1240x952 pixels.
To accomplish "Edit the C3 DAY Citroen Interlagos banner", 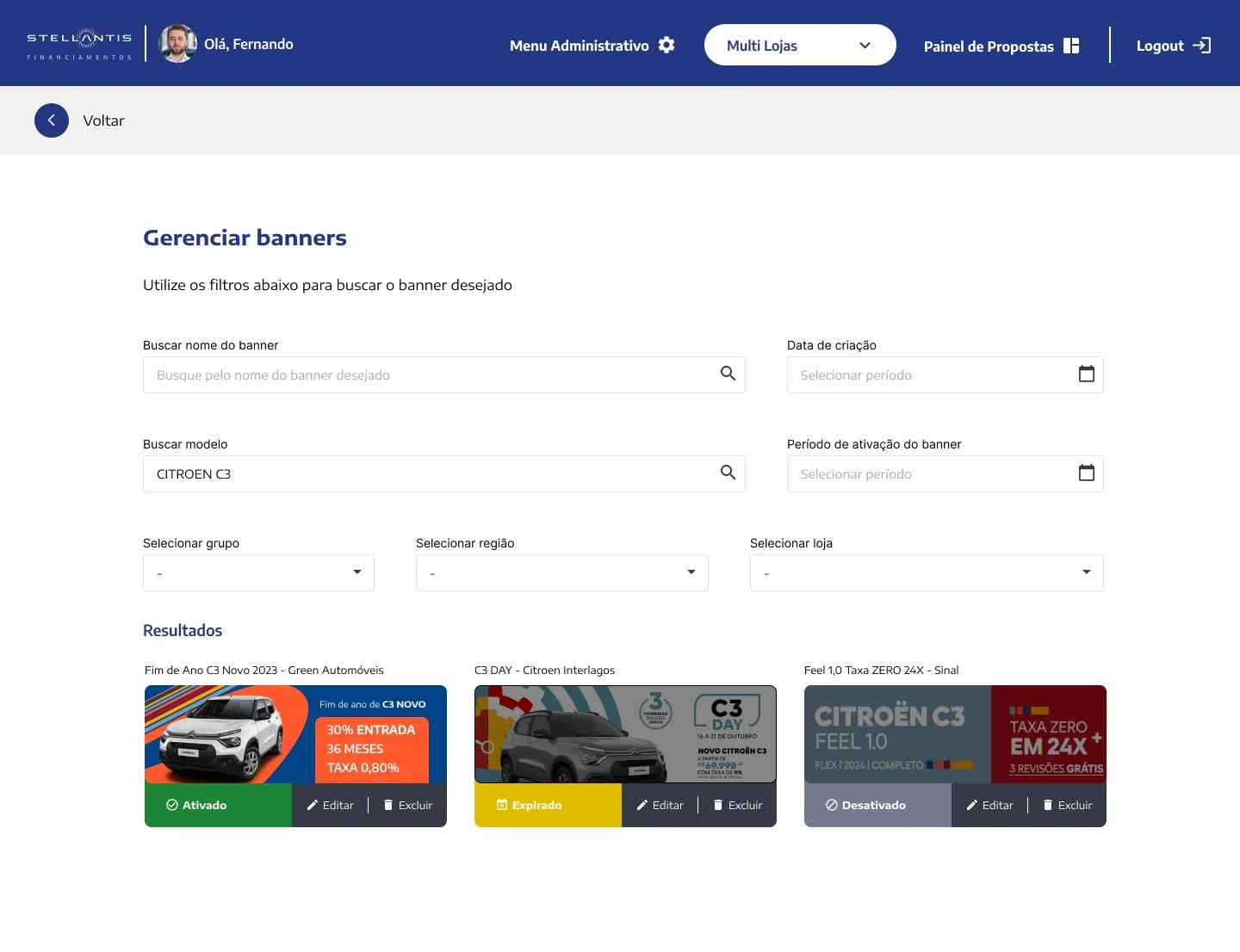I will coord(660,805).
